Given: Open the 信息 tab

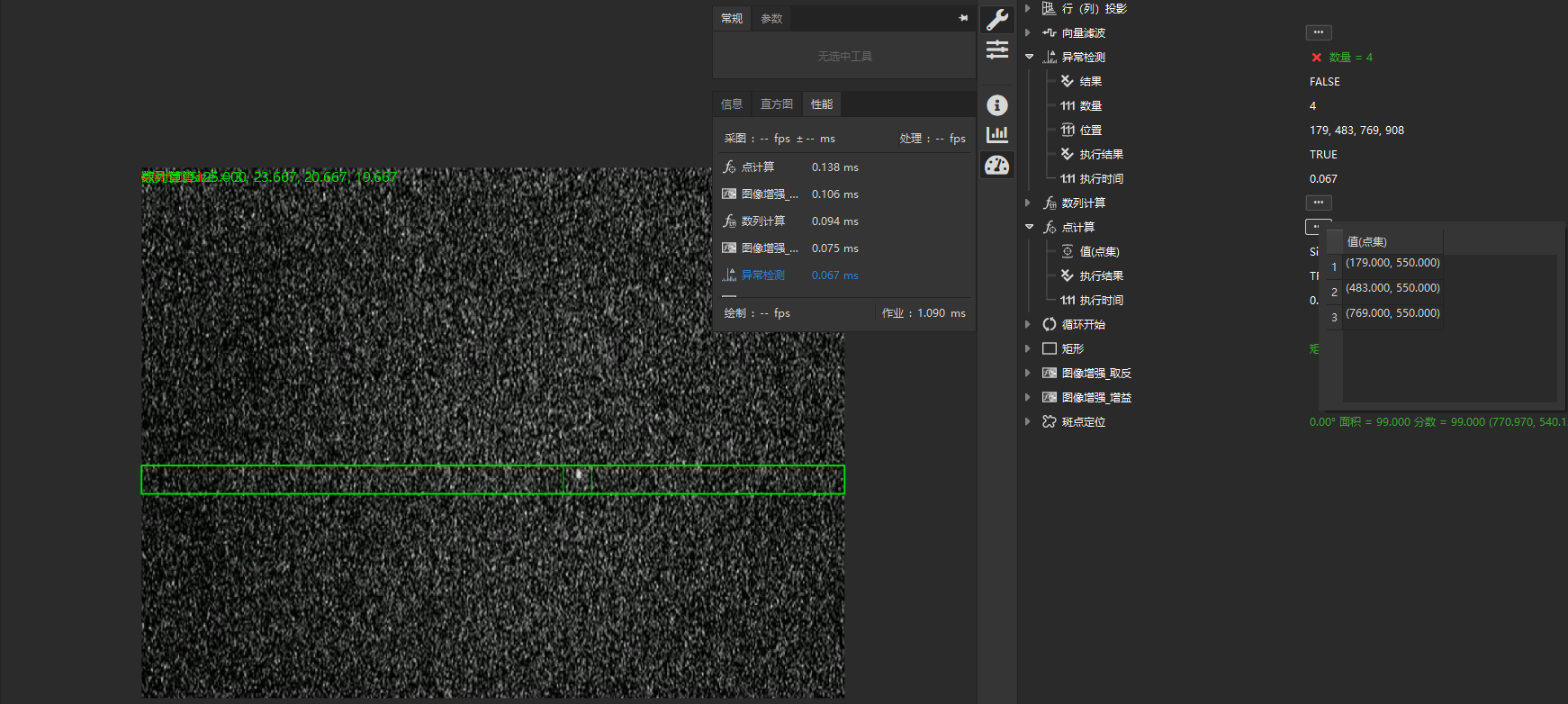Looking at the screenshot, I should point(732,104).
